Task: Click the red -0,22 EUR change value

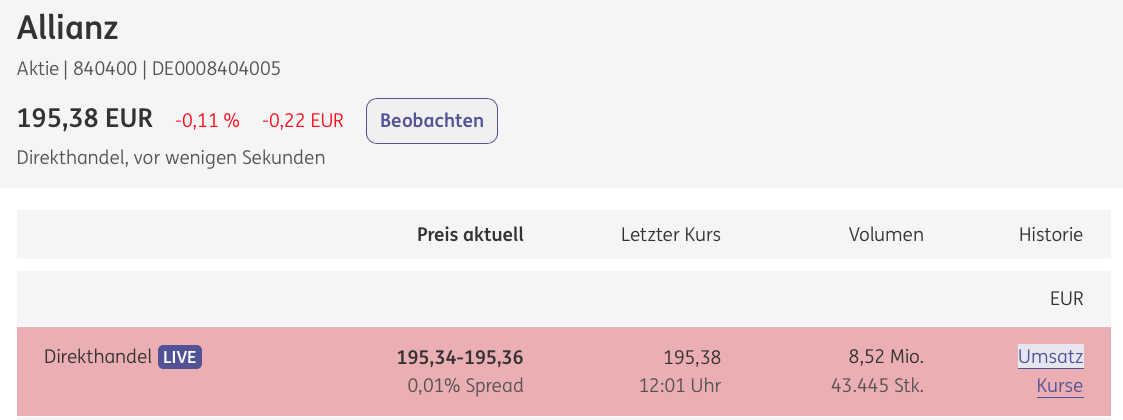Action: [303, 121]
